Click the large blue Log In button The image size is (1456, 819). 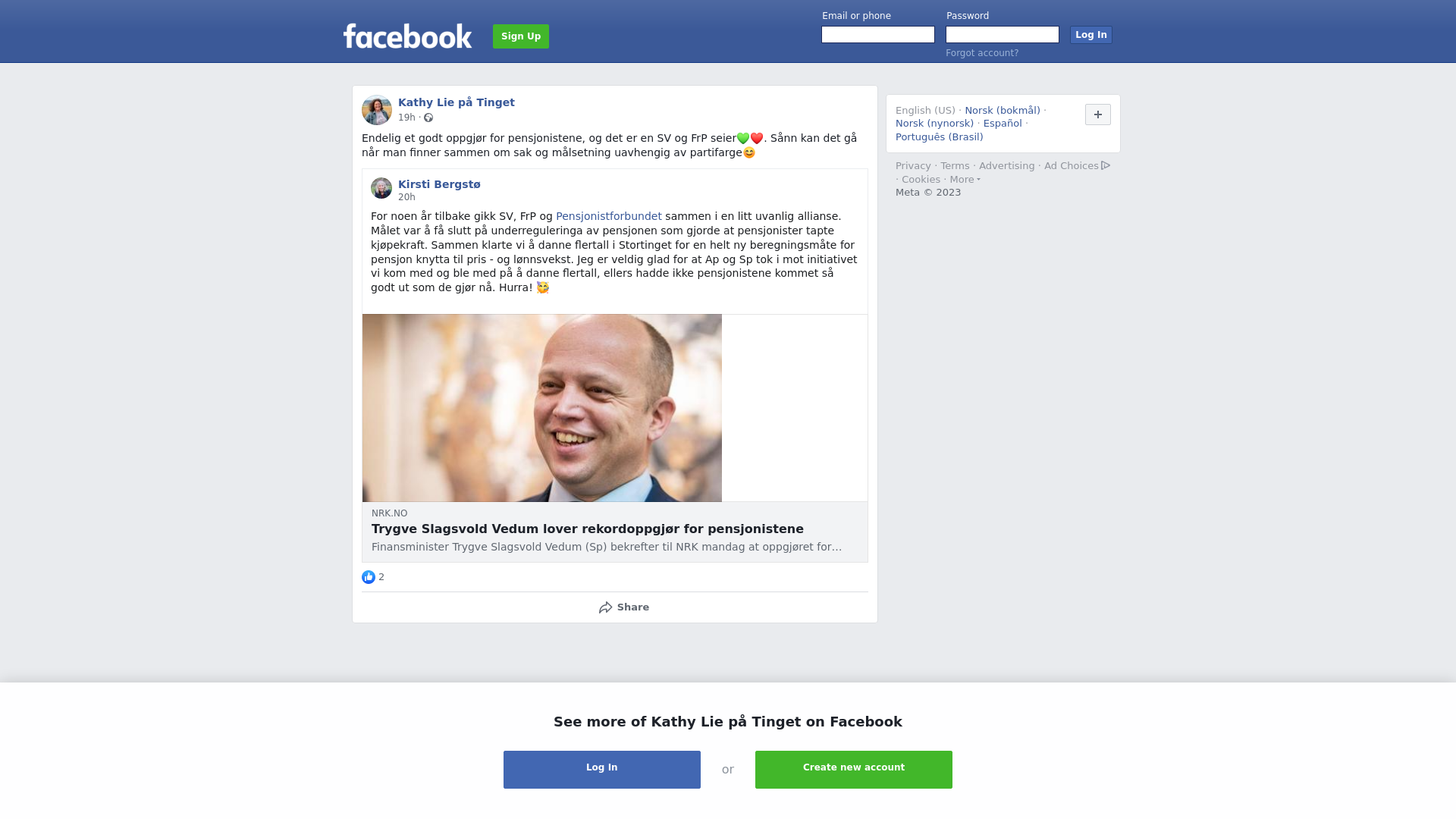pyautogui.click(x=602, y=770)
